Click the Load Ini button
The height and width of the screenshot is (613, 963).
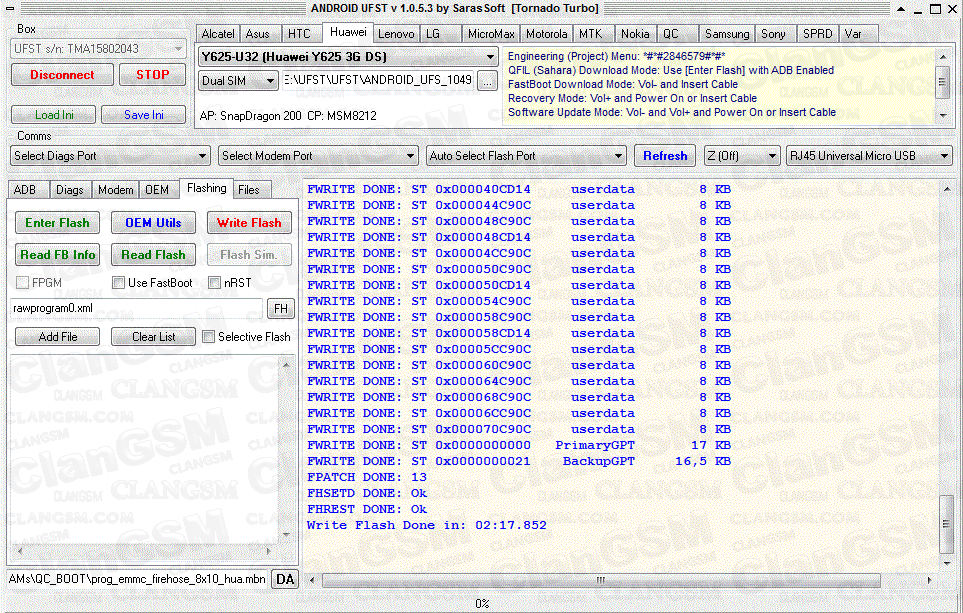(x=54, y=115)
